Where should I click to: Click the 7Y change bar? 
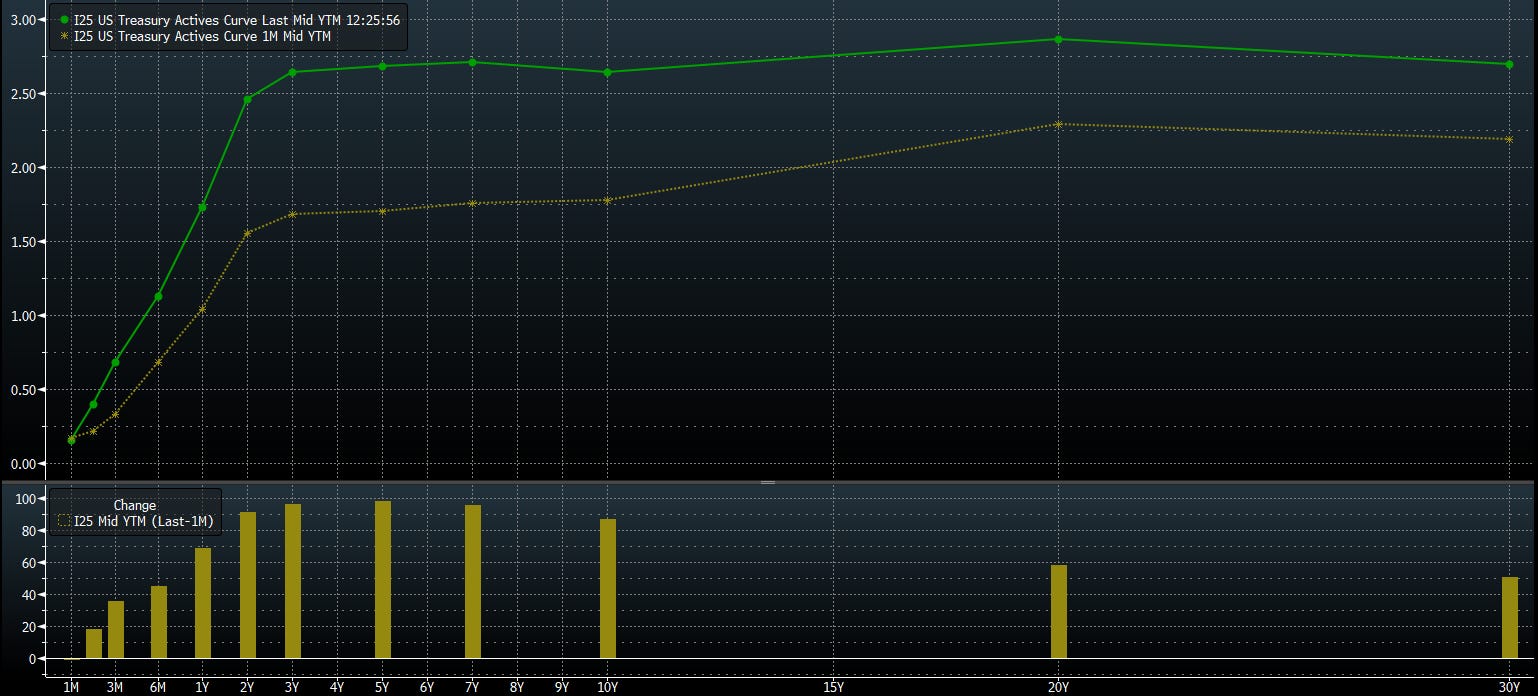tap(473, 582)
